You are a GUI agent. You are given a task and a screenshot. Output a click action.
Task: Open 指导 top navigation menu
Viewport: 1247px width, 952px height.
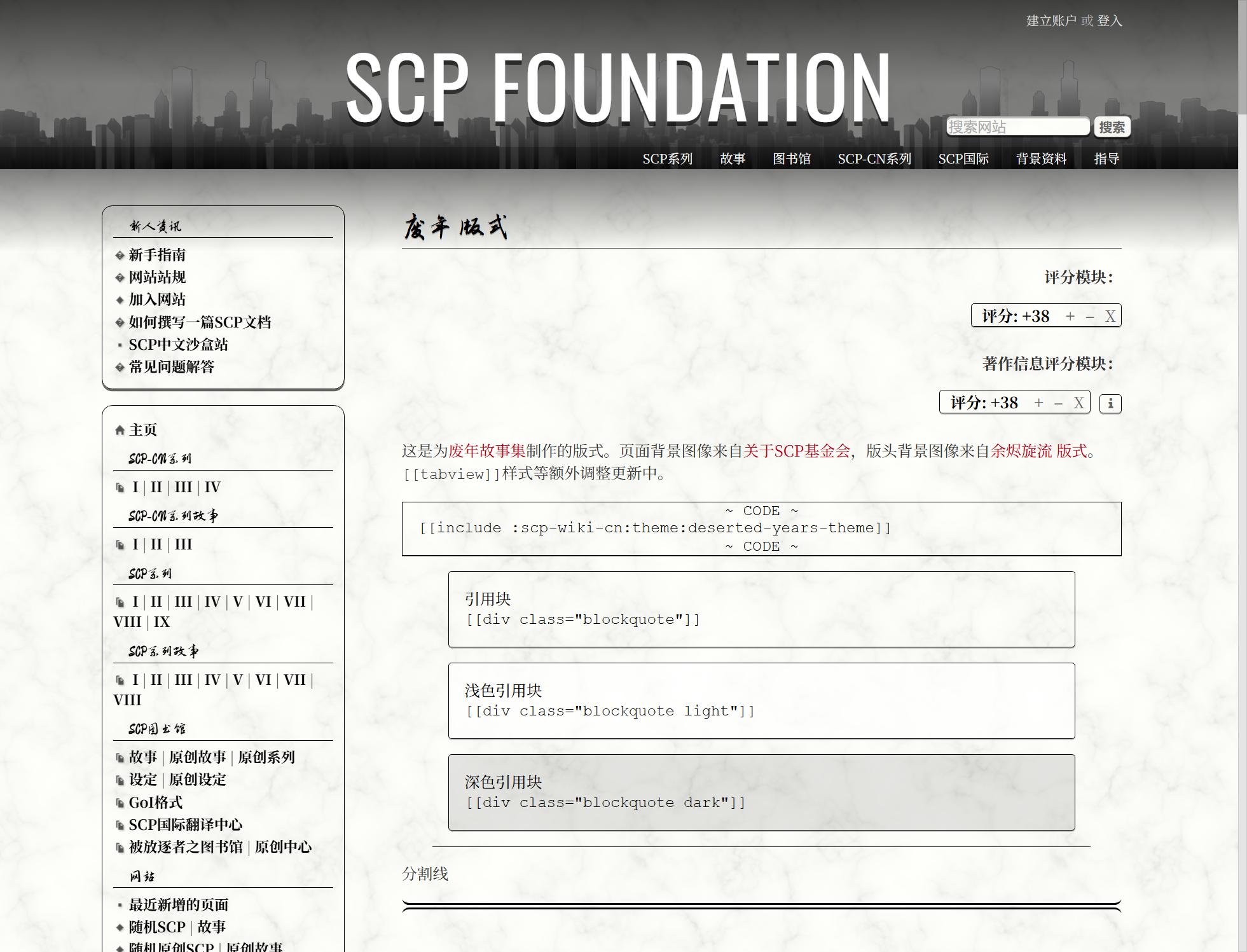point(1106,158)
